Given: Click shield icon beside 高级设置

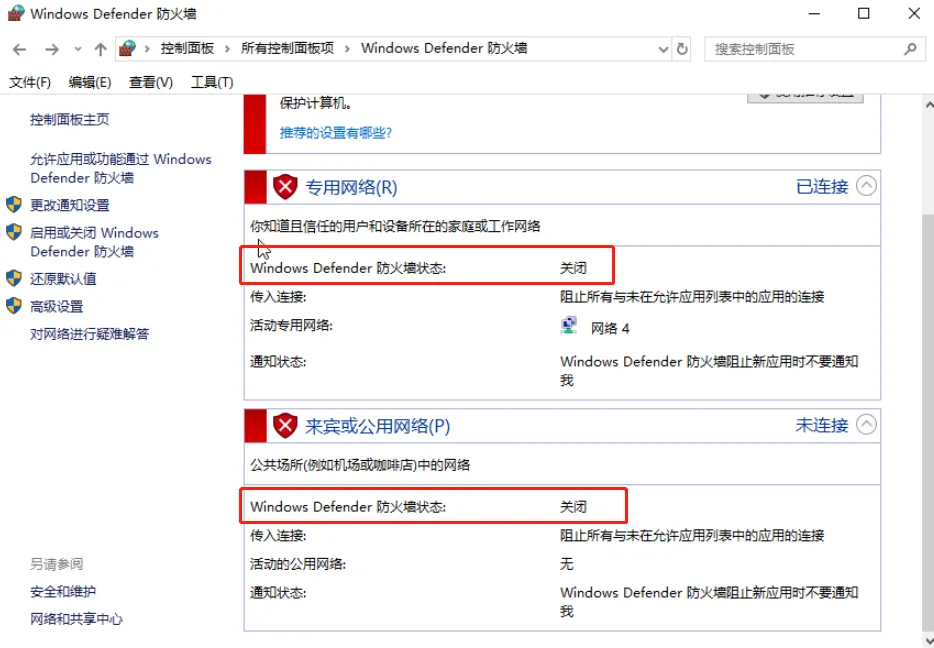Looking at the screenshot, I should point(14,306).
